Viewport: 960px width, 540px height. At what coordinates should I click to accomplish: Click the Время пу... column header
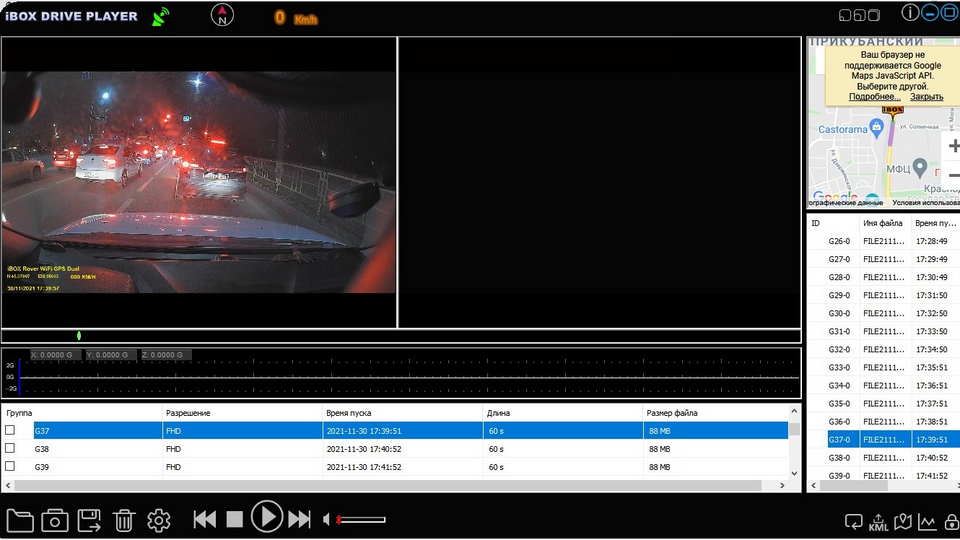(936, 223)
